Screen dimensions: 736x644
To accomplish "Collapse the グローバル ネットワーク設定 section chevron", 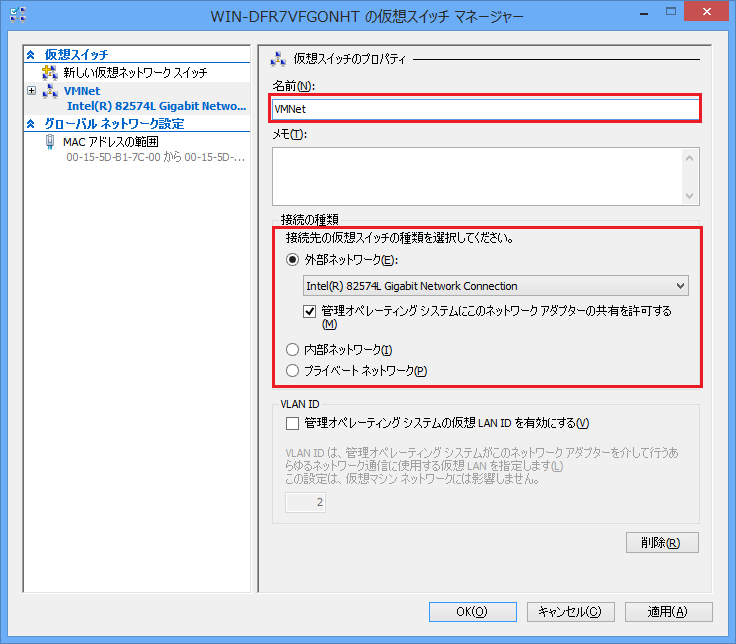I will point(31,124).
